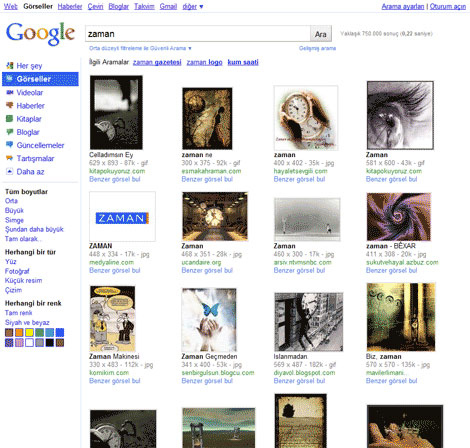470x448 pixels.
Task: Switch to the Web tab
Action: point(10,6)
